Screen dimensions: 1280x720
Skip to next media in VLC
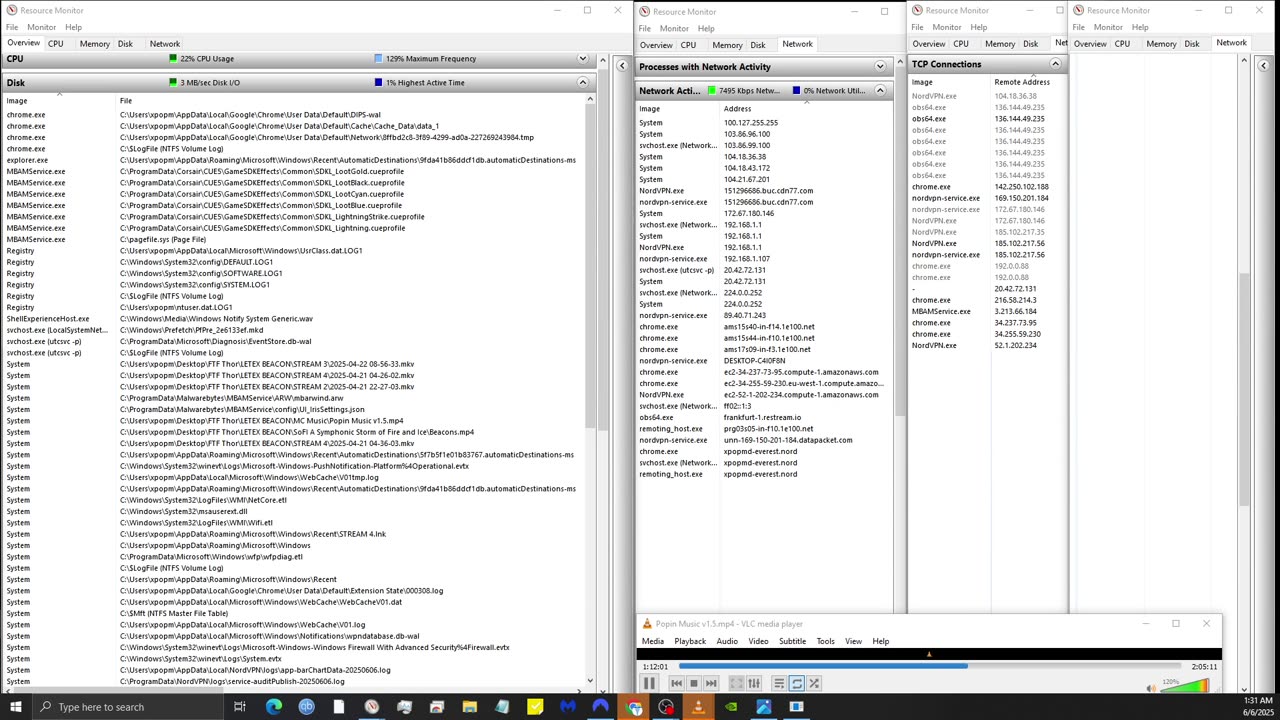(711, 683)
